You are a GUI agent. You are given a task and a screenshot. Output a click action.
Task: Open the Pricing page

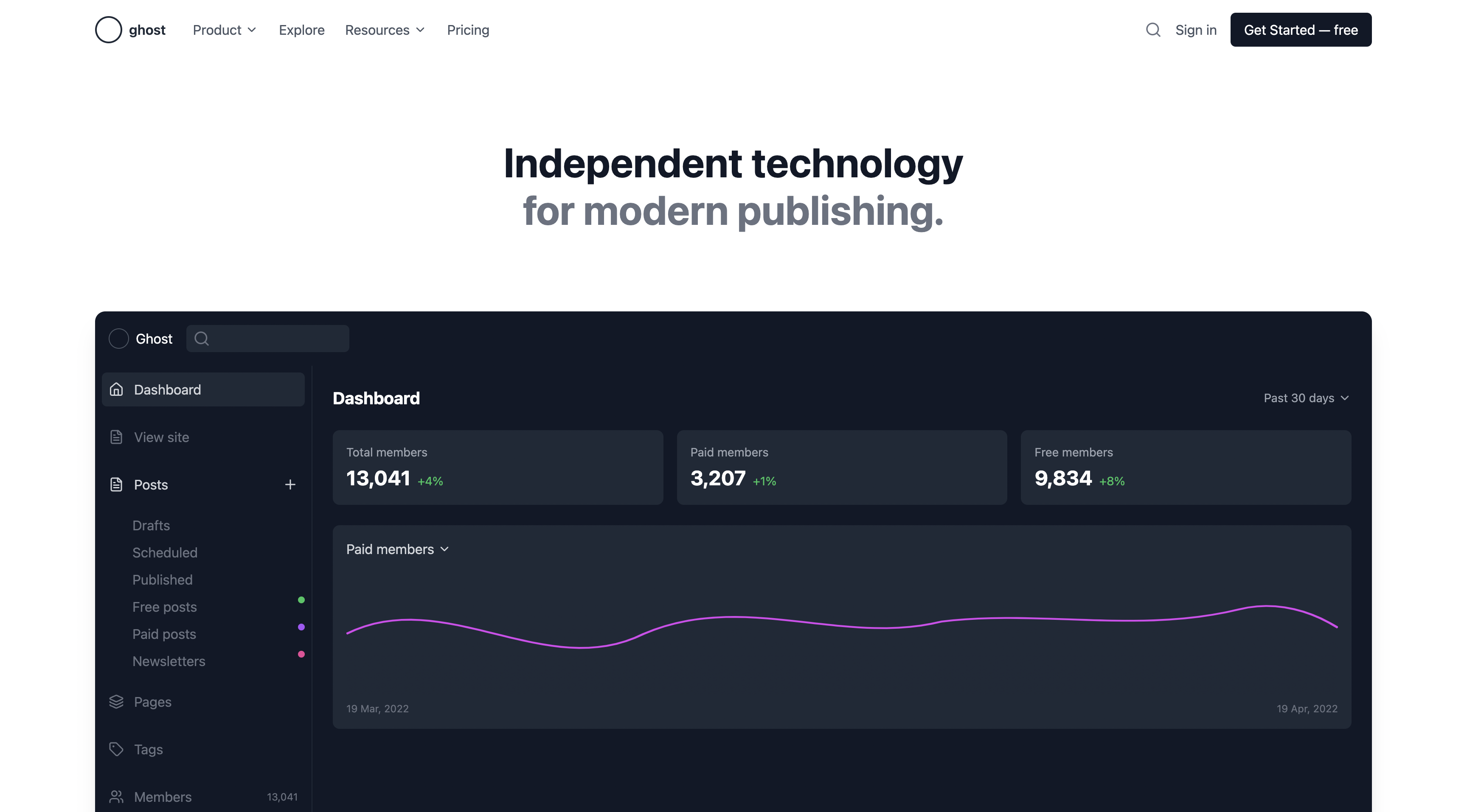pos(467,30)
